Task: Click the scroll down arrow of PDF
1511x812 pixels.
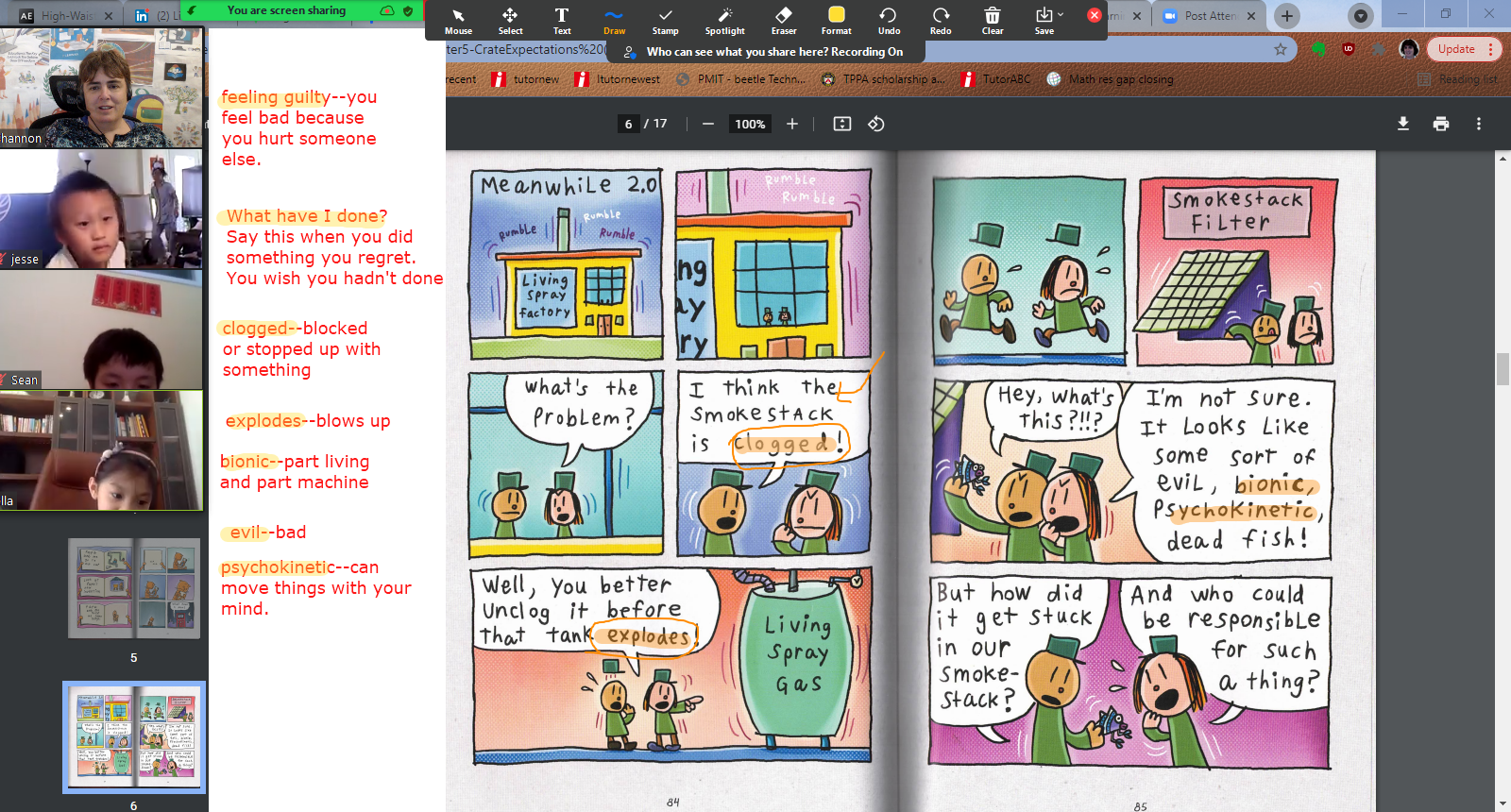Action: click(x=1503, y=804)
